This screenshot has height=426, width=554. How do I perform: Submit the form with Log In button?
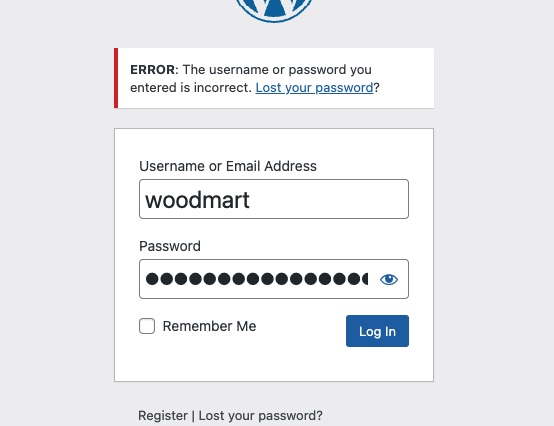[x=377, y=331]
